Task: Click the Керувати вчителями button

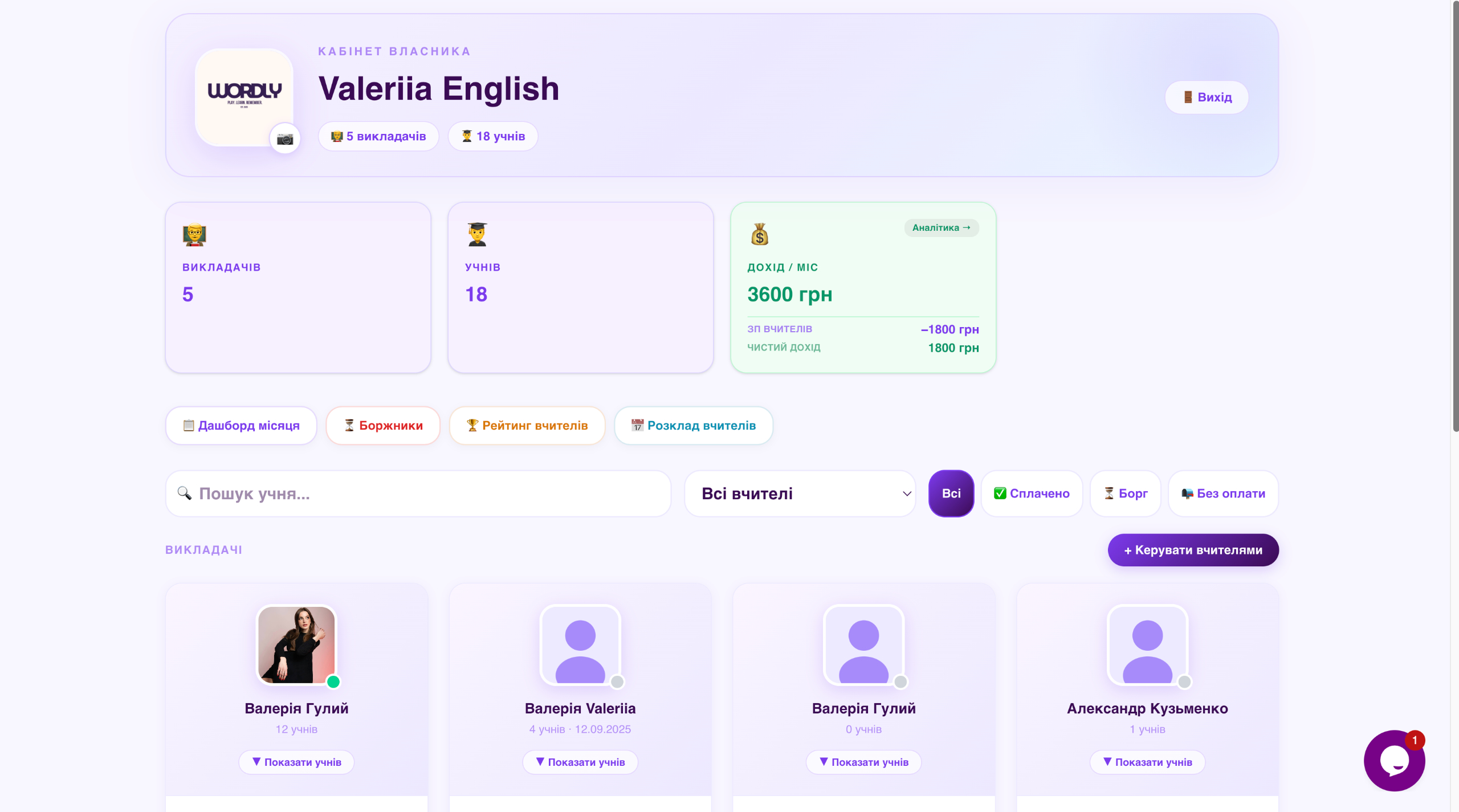Action: [x=1193, y=550]
